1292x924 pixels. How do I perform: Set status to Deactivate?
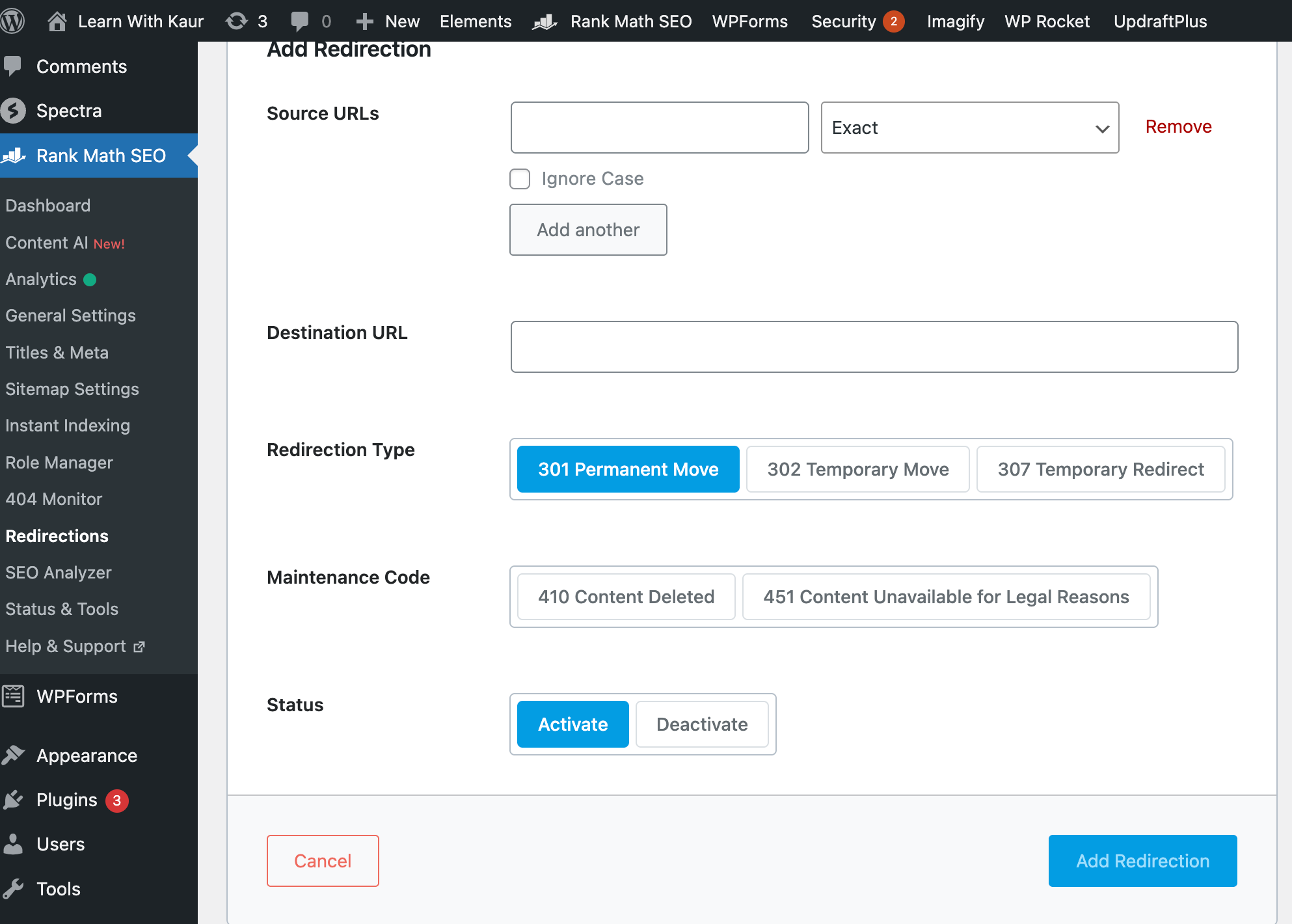coord(703,724)
